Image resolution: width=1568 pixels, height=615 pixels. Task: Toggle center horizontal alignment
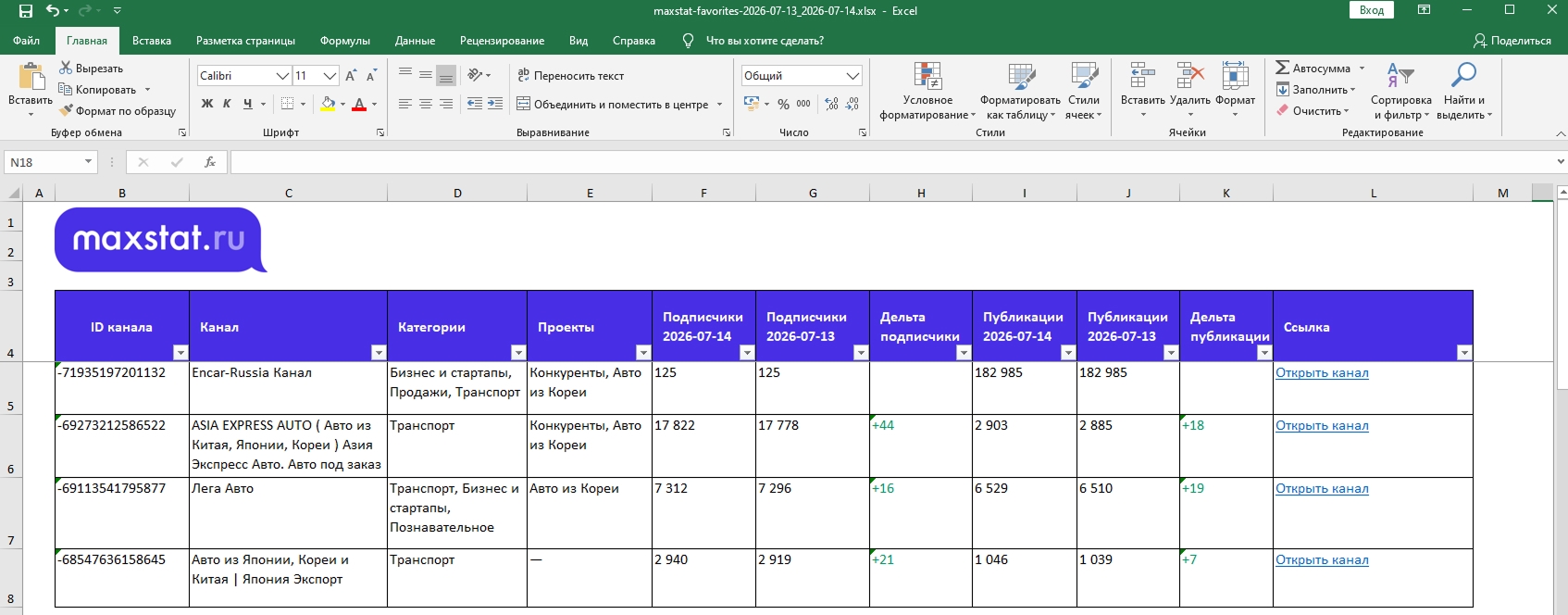coord(426,104)
